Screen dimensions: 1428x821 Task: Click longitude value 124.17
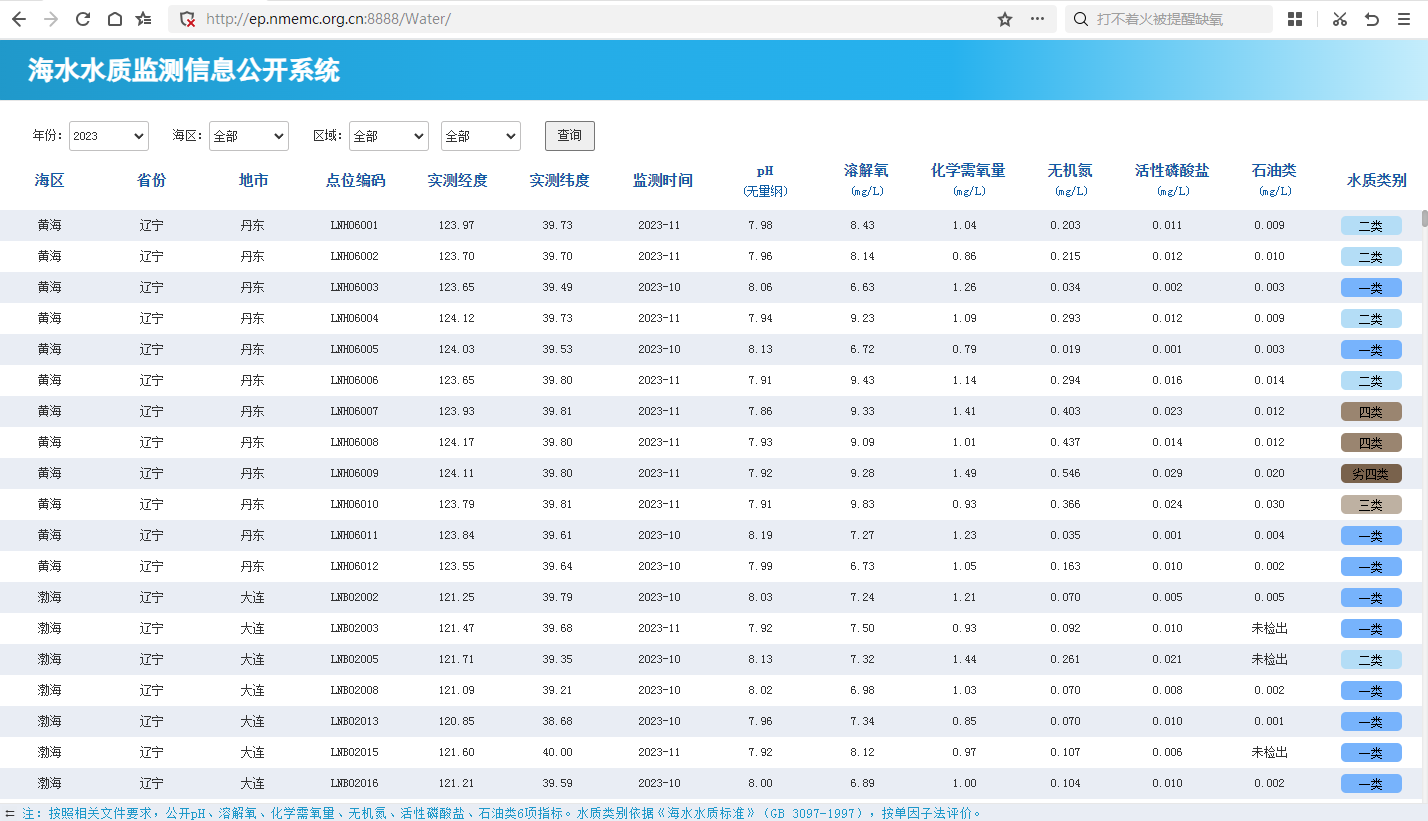click(x=456, y=442)
